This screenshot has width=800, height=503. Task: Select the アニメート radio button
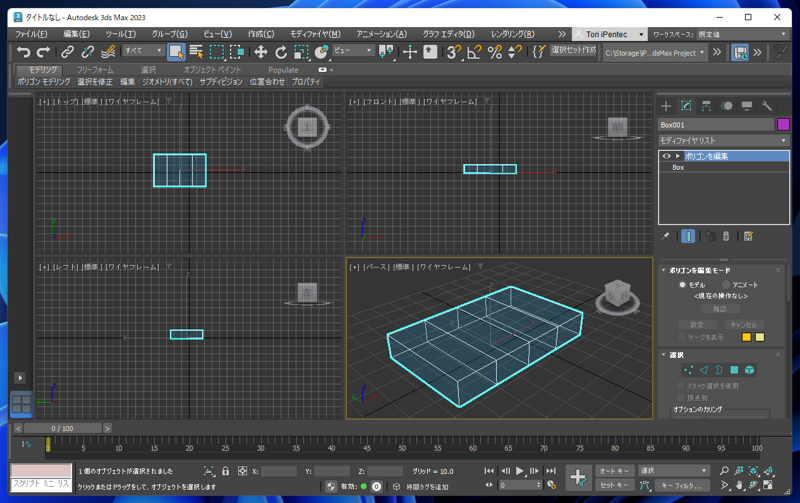[x=726, y=285]
